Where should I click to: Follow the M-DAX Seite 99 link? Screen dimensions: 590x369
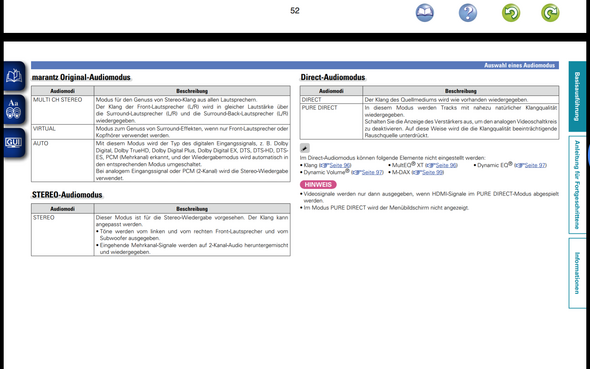(x=428, y=172)
